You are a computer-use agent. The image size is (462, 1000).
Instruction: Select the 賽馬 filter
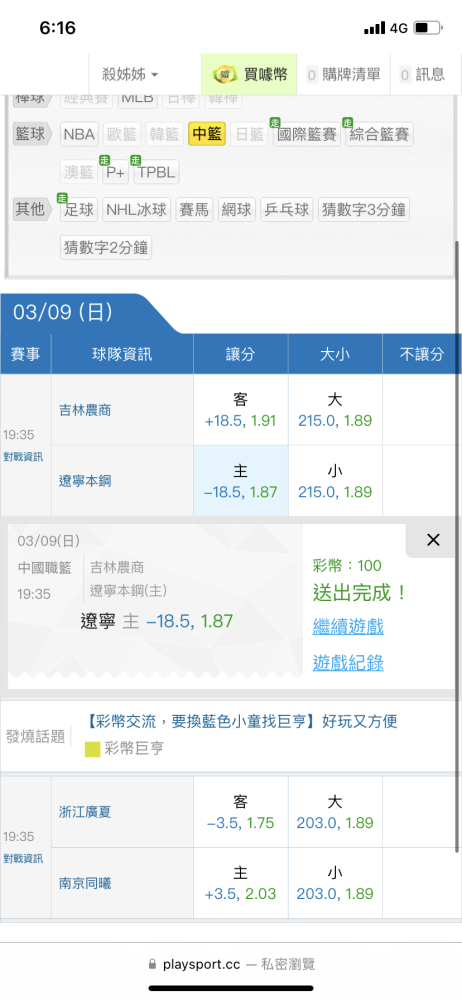click(x=195, y=210)
